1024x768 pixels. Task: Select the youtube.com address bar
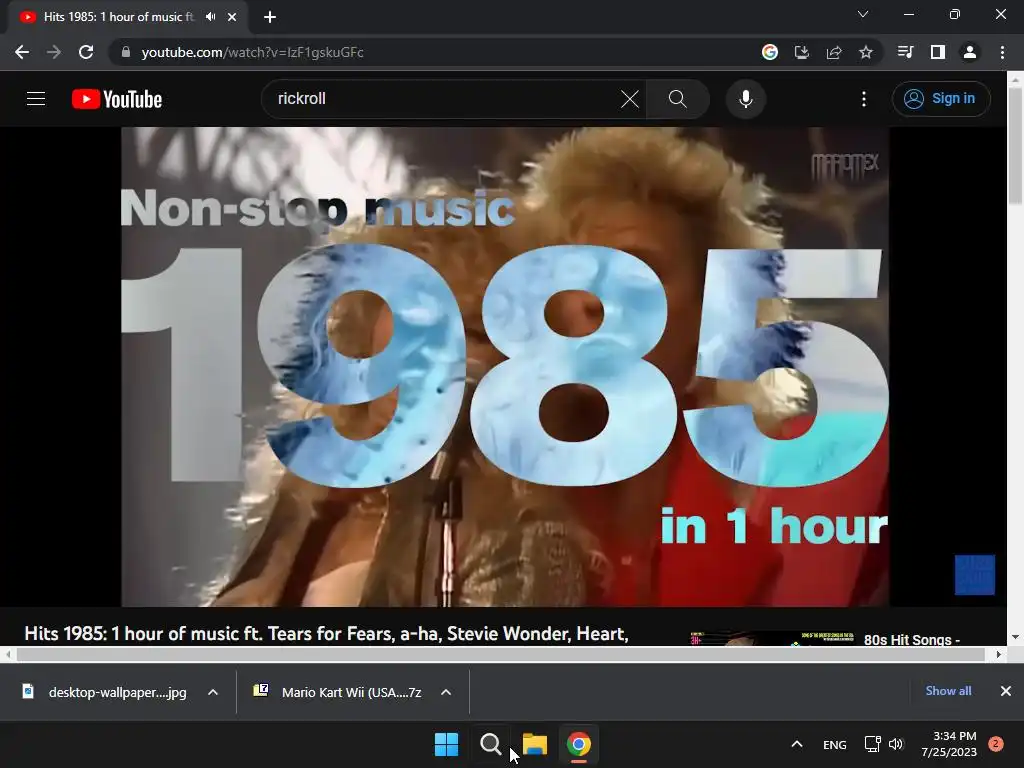252,52
